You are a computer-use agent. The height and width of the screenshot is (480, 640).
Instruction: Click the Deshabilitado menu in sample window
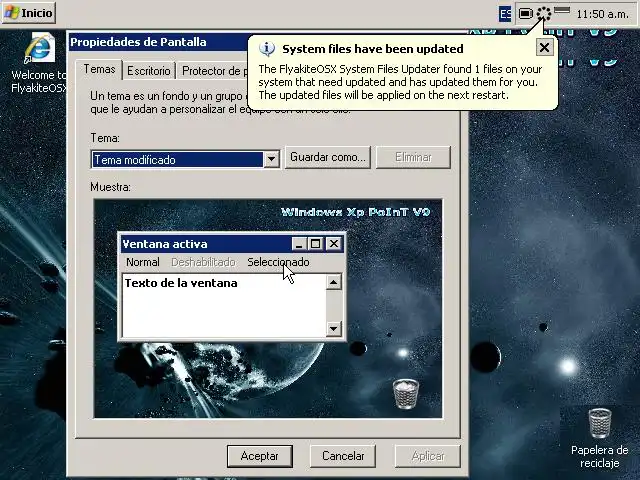tap(203, 262)
